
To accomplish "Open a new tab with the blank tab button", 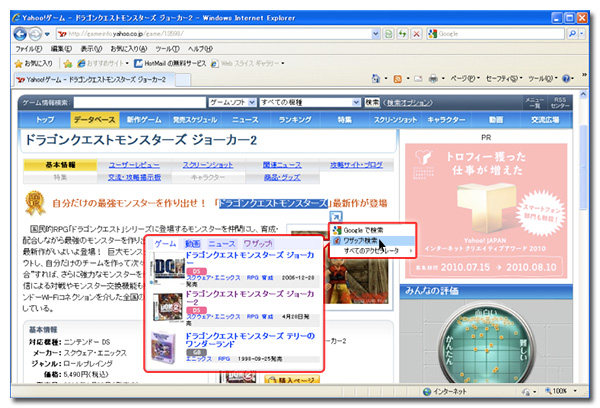I will click(x=183, y=80).
